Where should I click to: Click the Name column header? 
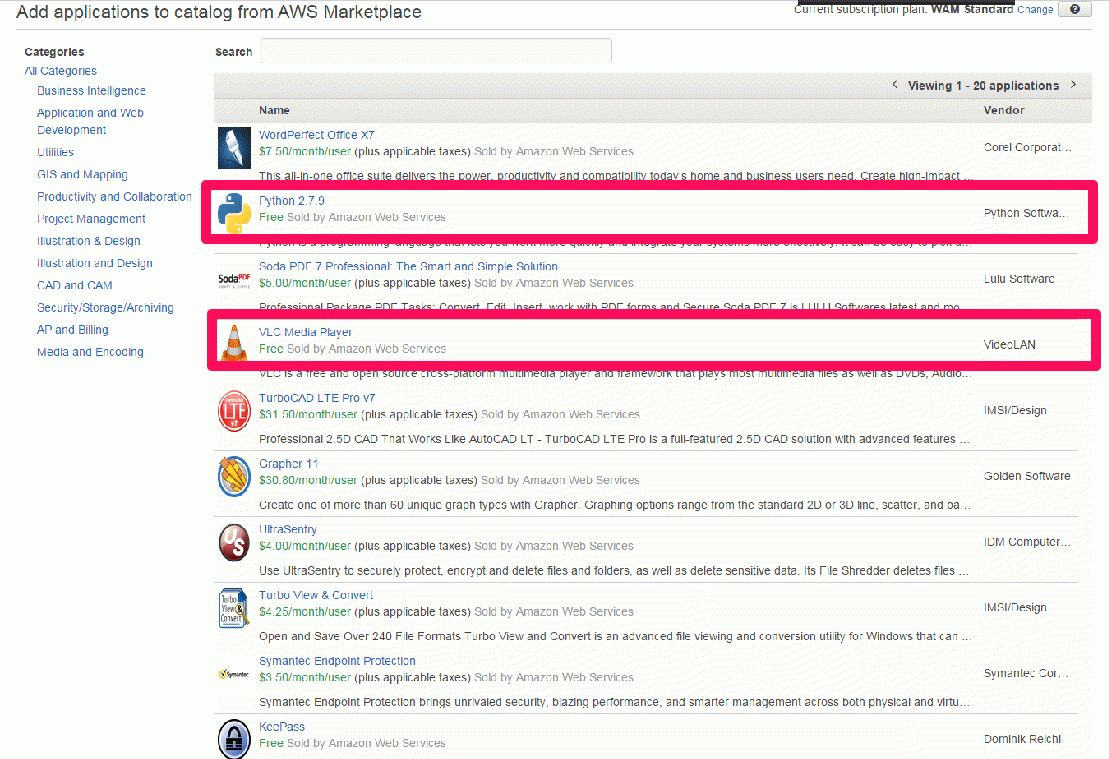pos(274,110)
